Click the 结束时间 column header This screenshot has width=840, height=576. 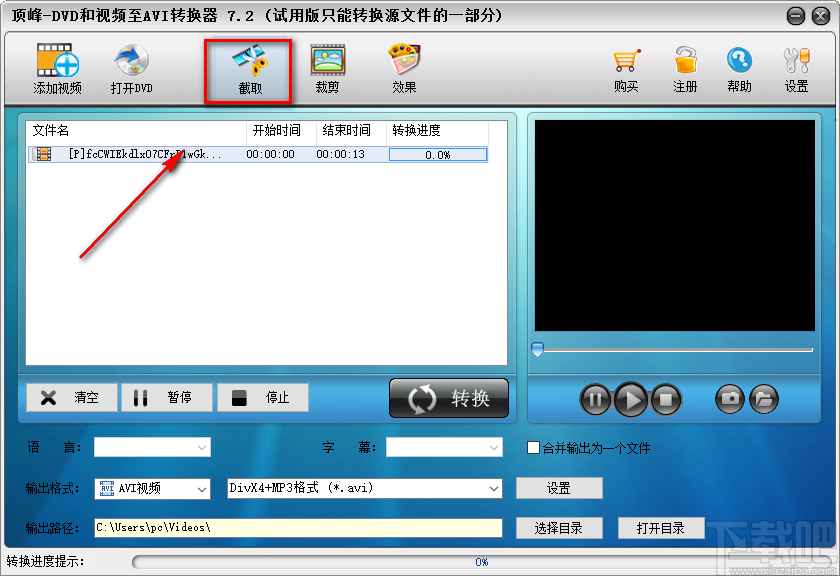point(346,130)
